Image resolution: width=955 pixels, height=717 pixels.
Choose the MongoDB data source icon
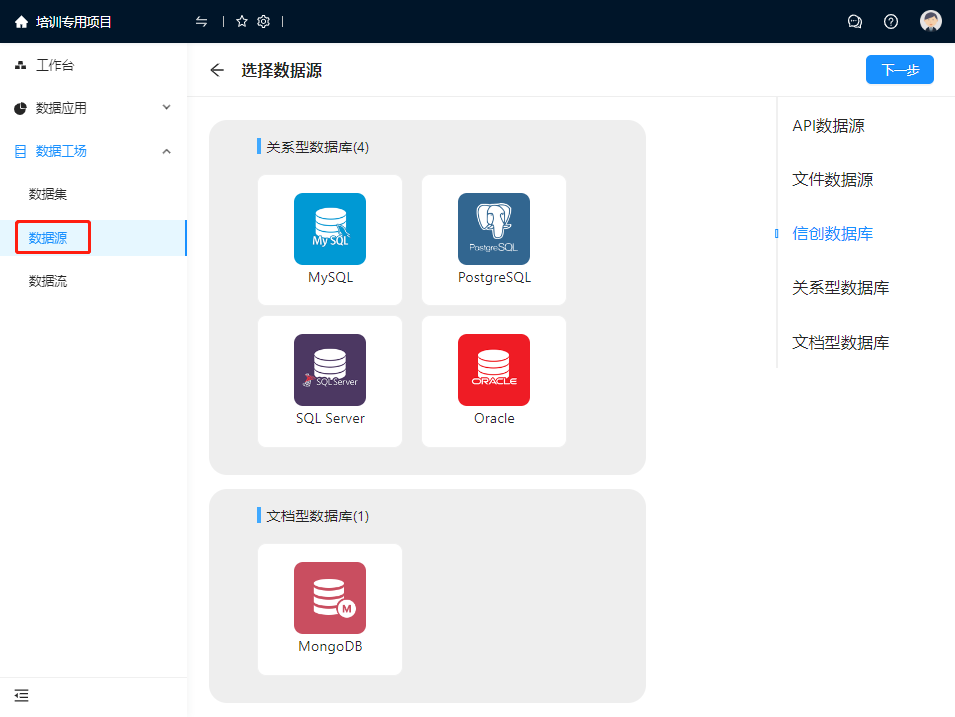(x=330, y=598)
